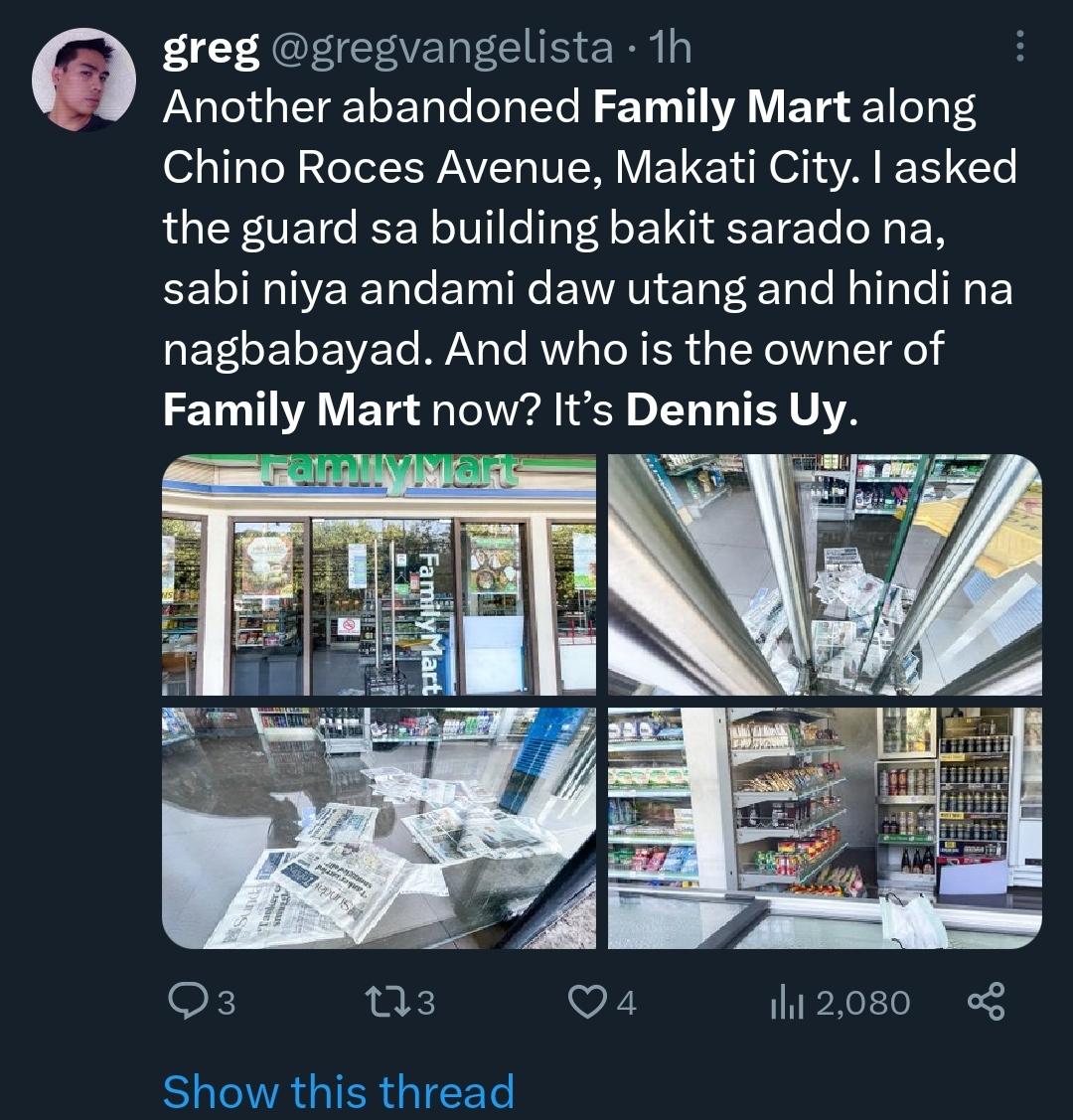Click the tweet text about Dennis Uy

(590, 258)
